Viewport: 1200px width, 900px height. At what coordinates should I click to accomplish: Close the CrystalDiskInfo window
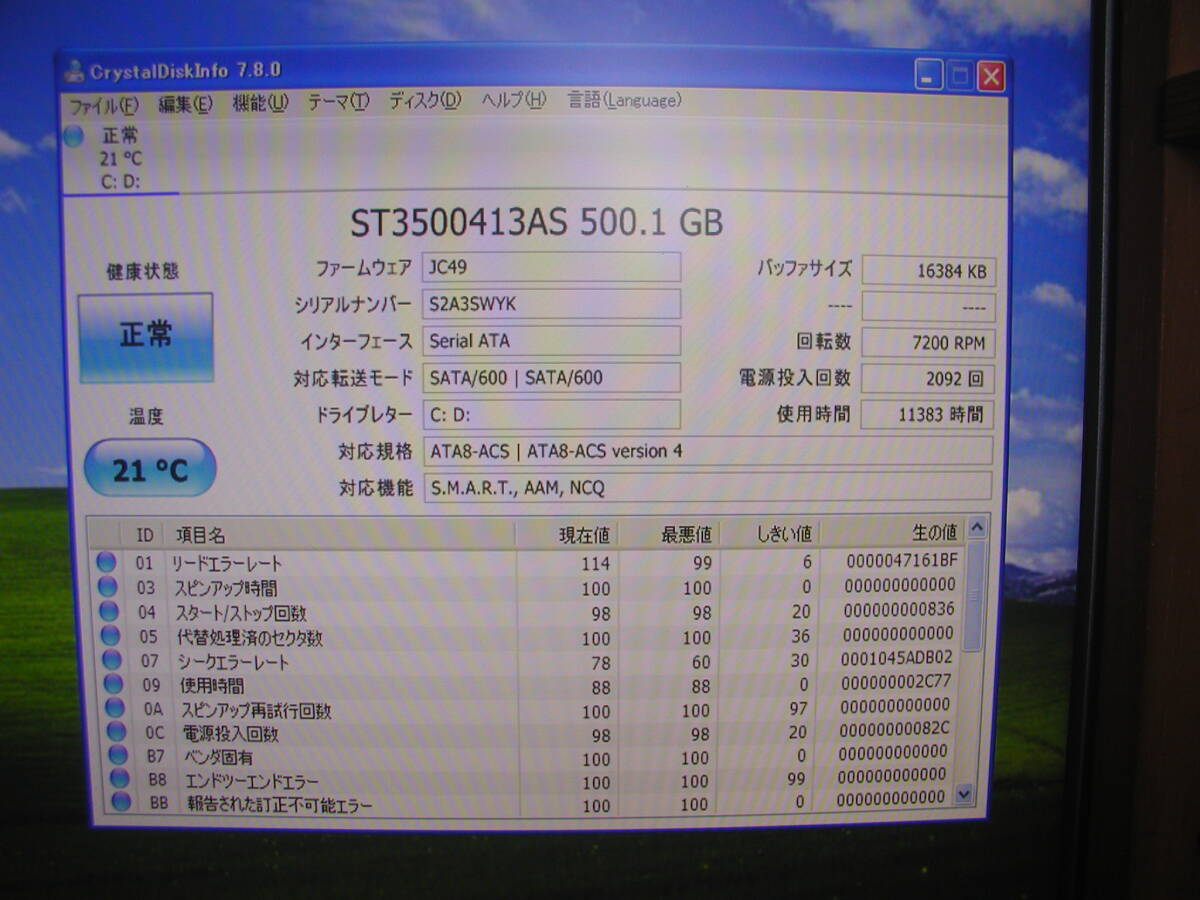coord(990,76)
